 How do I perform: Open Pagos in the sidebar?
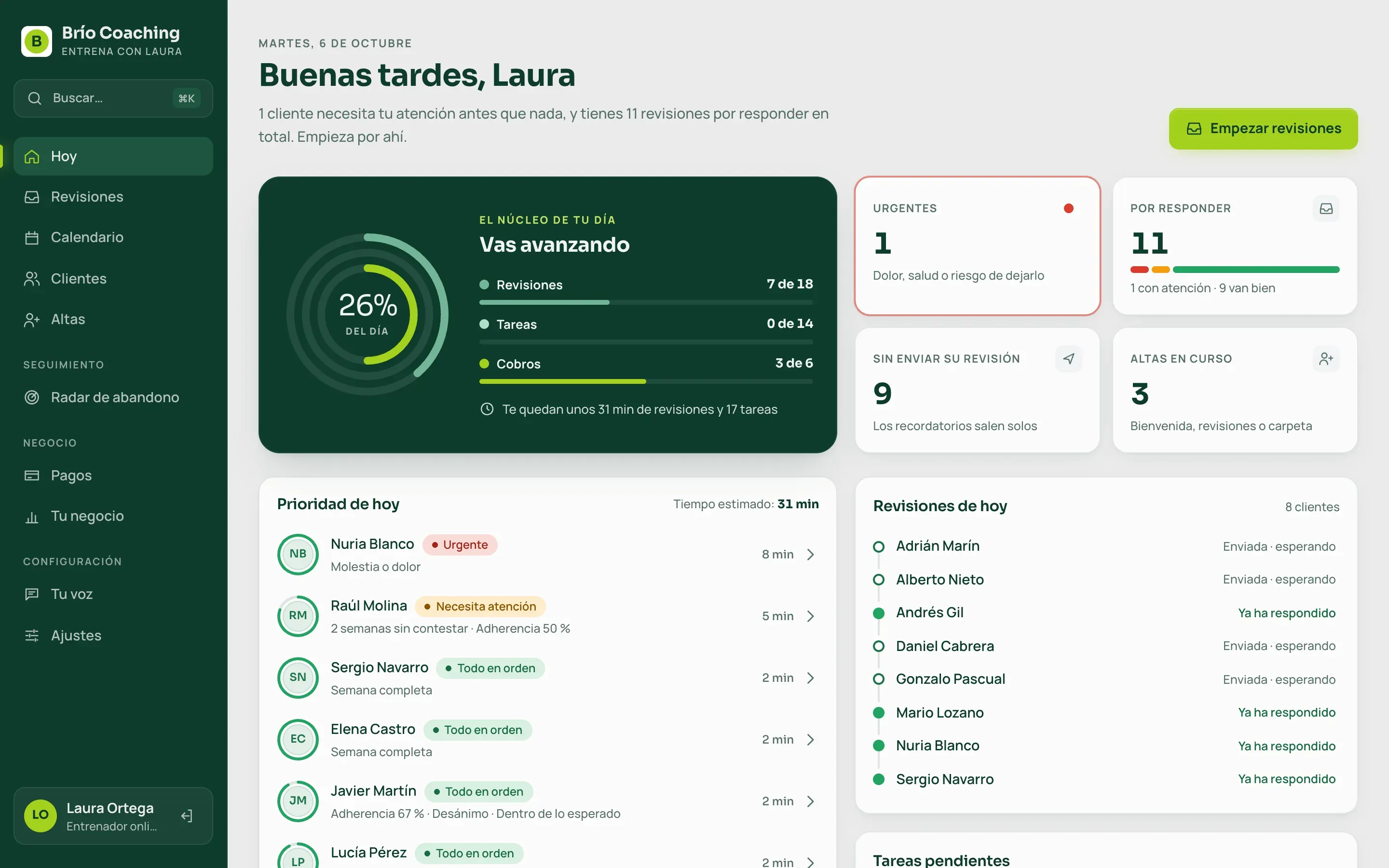click(113, 475)
